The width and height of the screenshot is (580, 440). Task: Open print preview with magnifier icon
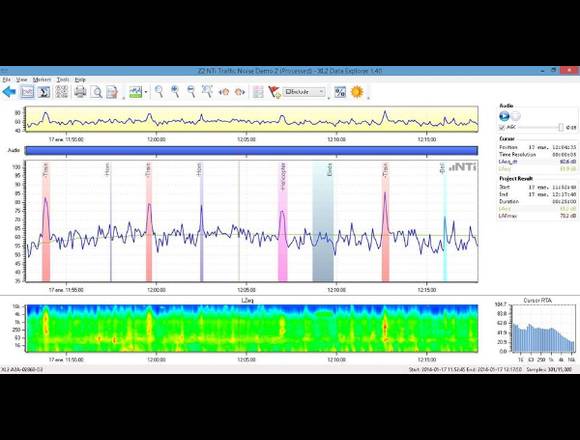96,92
